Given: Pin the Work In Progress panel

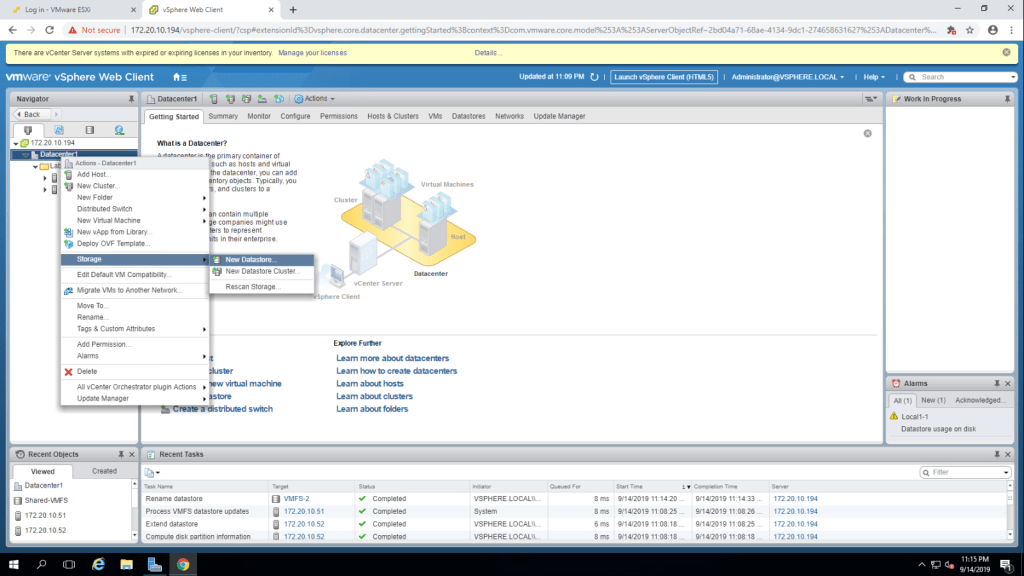Looking at the screenshot, I should pyautogui.click(x=1007, y=99).
